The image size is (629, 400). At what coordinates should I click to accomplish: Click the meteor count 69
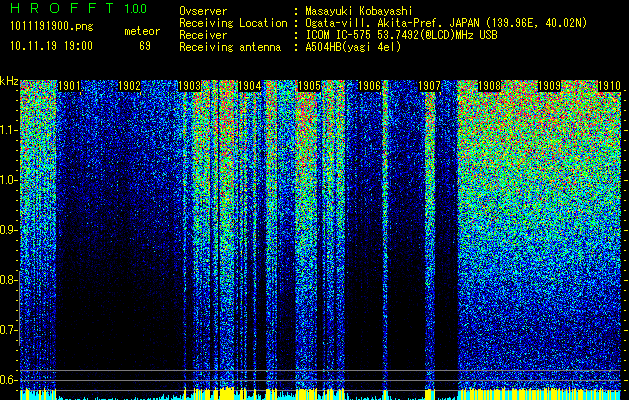145,46
